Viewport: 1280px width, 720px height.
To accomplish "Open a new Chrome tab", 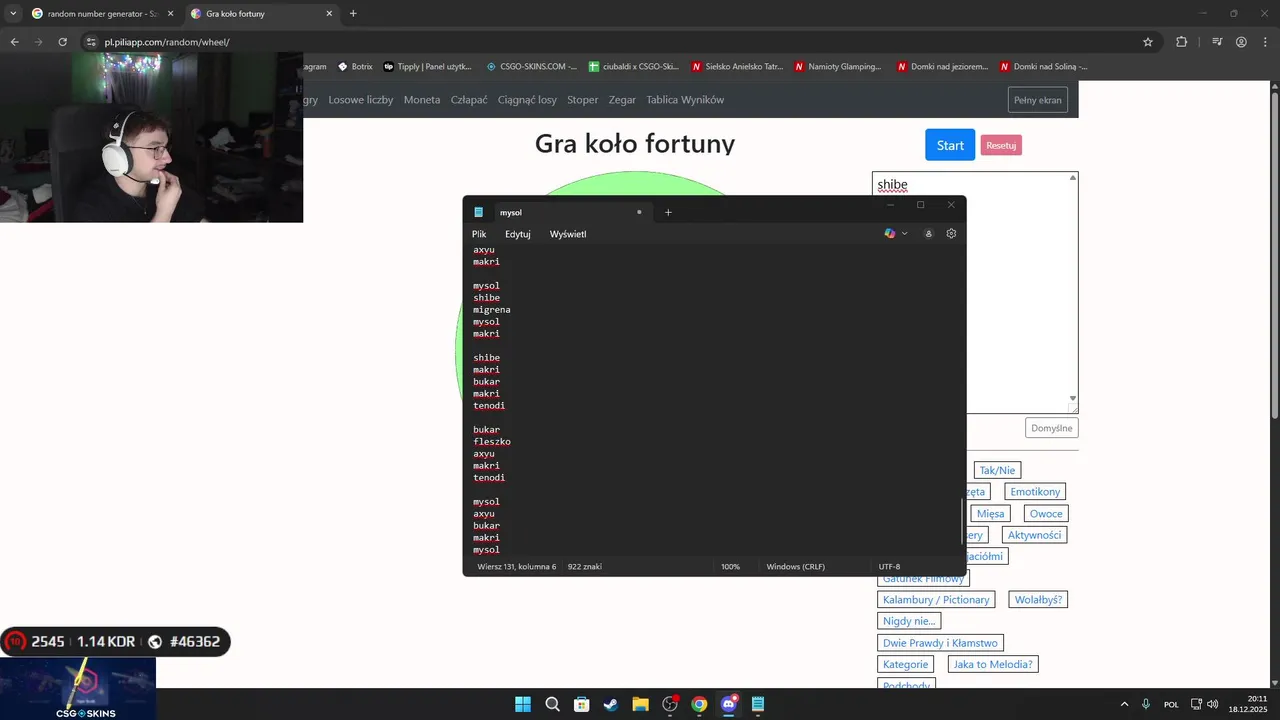I will [x=353, y=14].
